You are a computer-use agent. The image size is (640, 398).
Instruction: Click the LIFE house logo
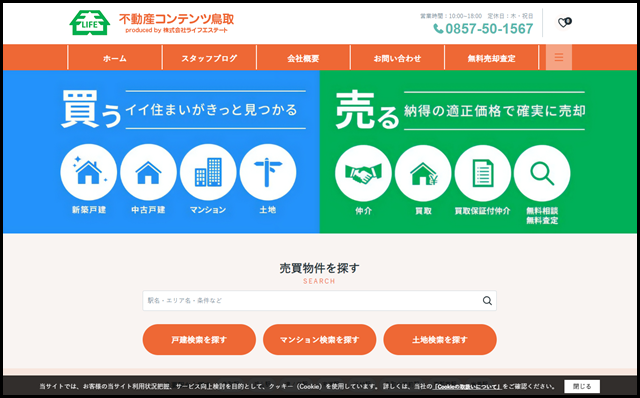90,22
